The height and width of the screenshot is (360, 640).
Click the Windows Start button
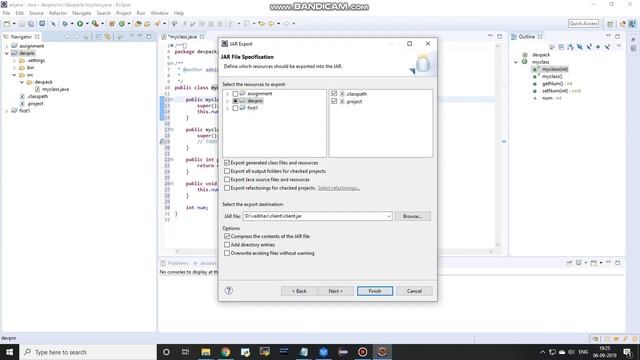(9, 352)
